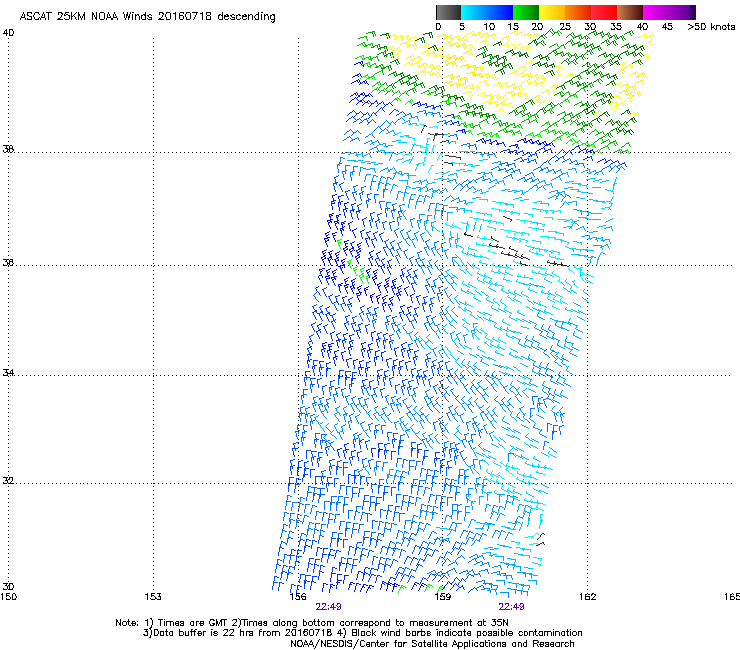Viewport: 740px width, 650px height.
Task: Select the brown 35-40 knots color bar segment
Action: click(630, 12)
